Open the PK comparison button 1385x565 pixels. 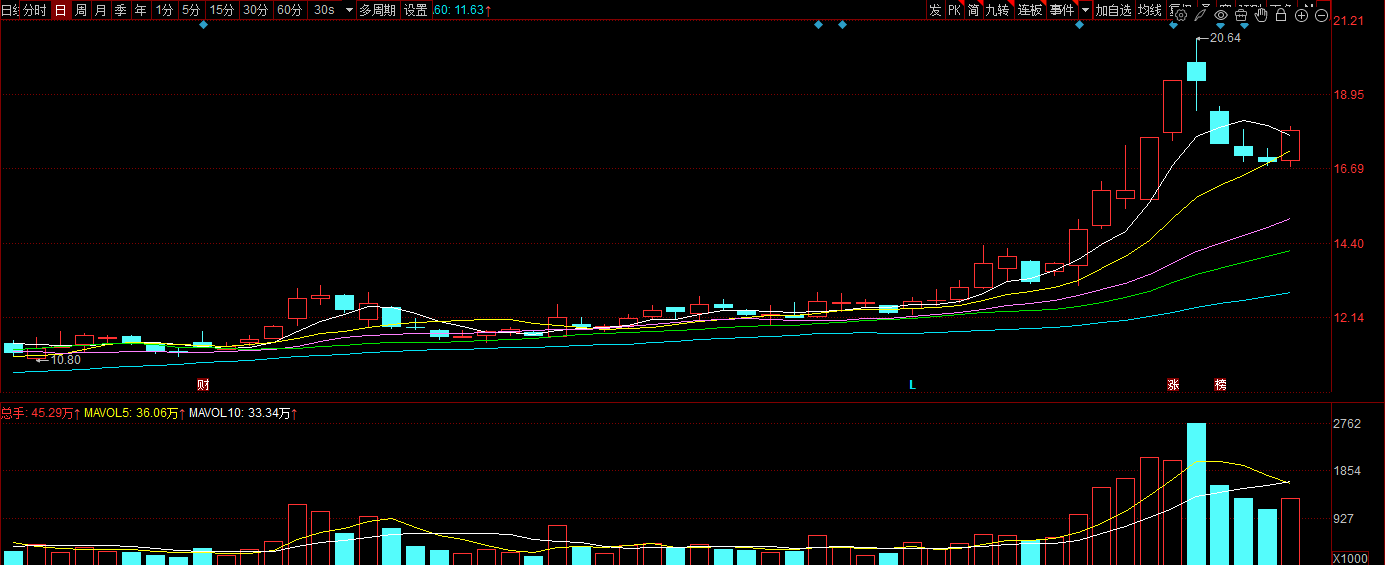click(955, 10)
